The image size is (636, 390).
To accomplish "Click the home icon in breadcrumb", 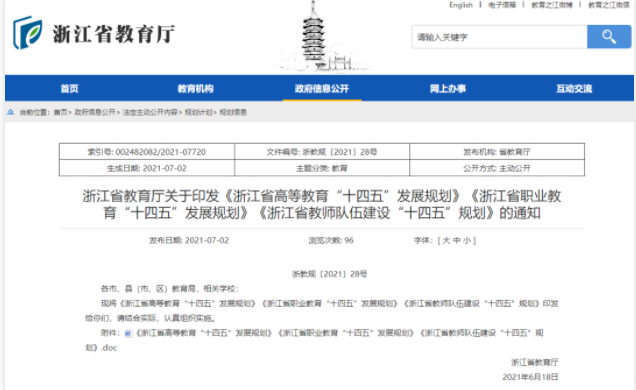I will click(x=11, y=112).
